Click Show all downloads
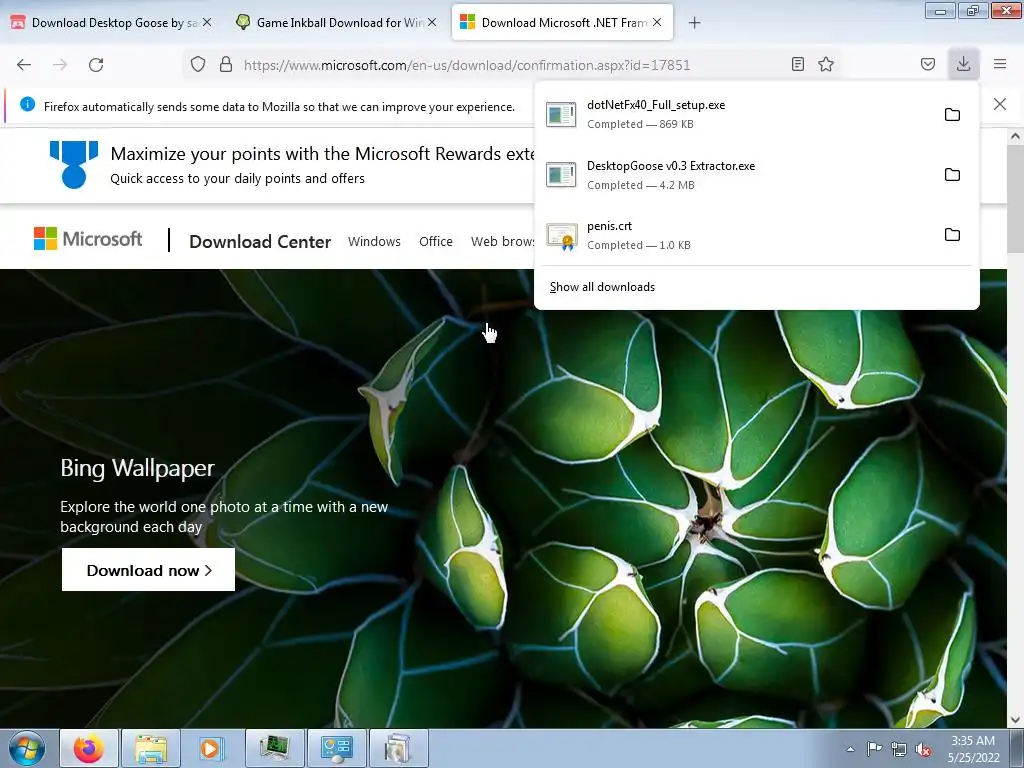Viewport: 1024px width, 768px height. coord(602,287)
